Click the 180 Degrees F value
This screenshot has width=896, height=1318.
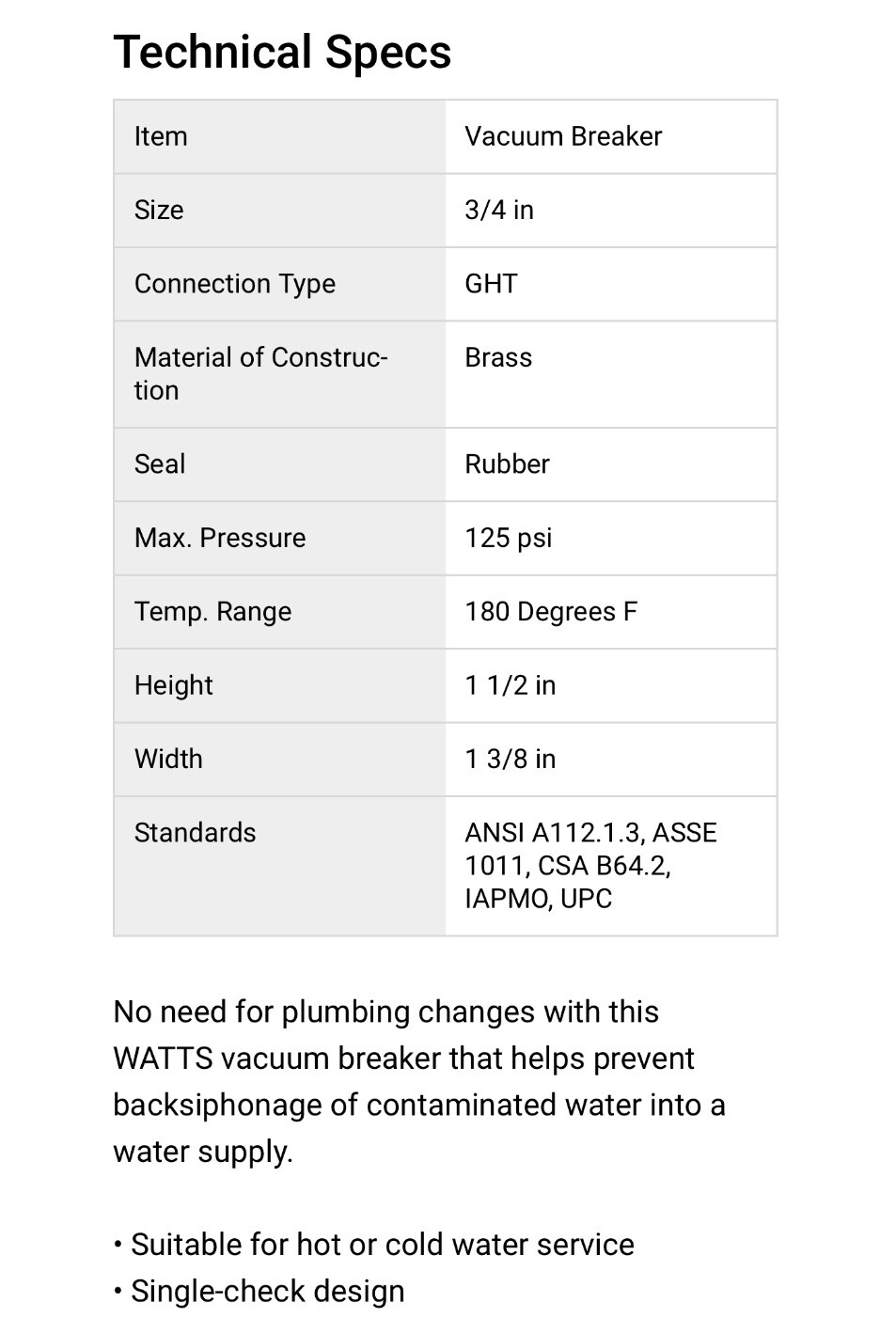(551, 612)
